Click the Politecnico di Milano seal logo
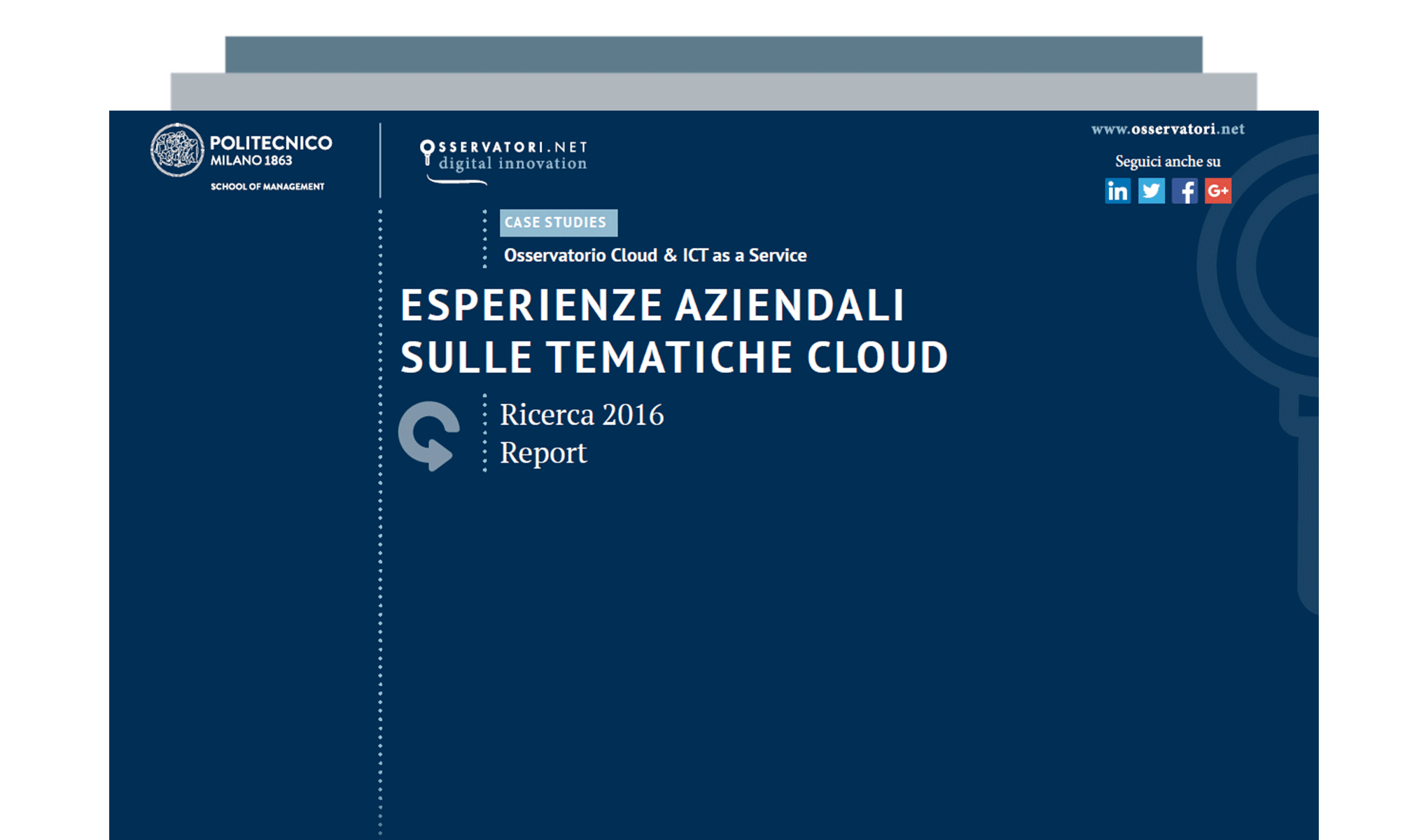Screen dimensions: 1428x840 [177, 149]
